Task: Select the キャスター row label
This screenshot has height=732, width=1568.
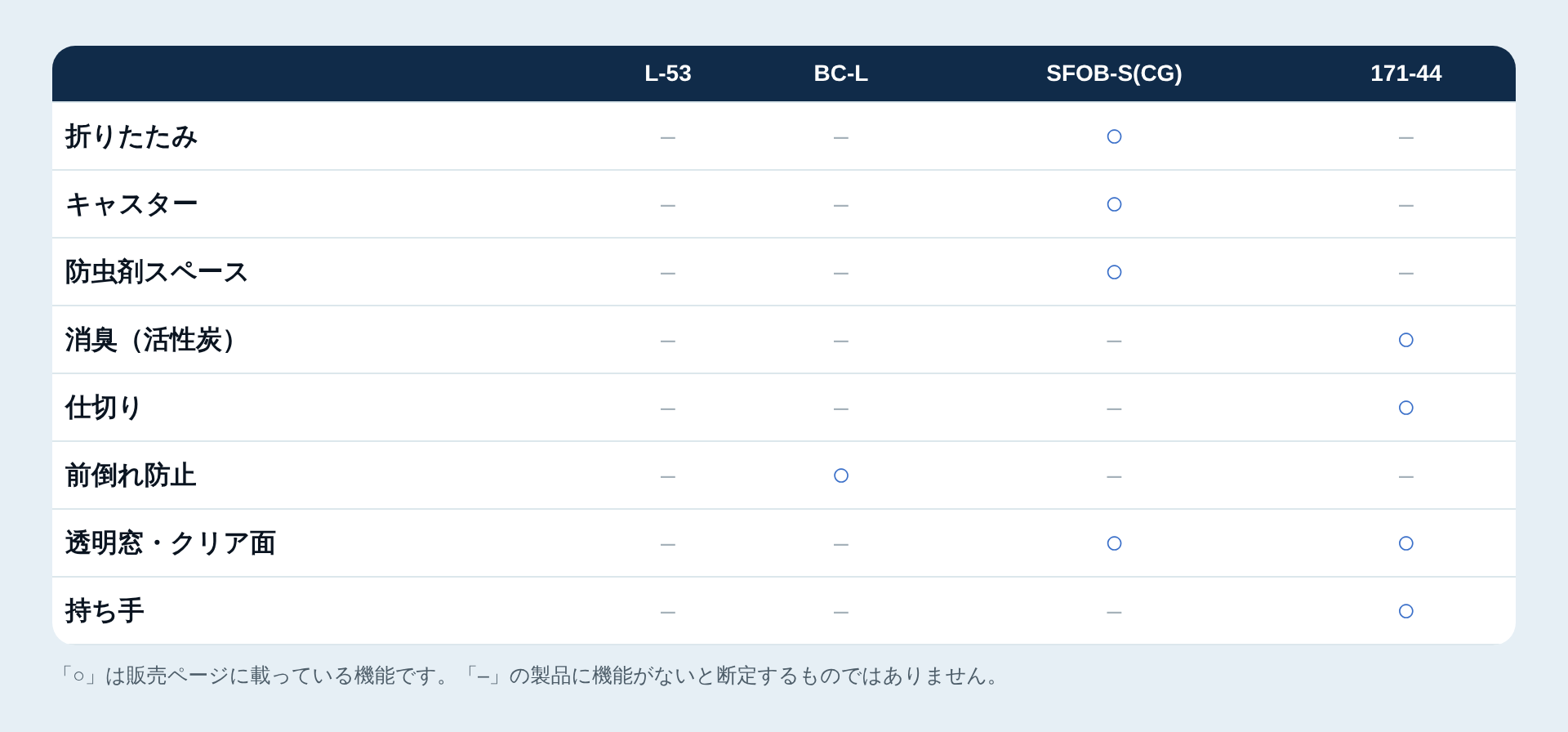Action: 131,204
